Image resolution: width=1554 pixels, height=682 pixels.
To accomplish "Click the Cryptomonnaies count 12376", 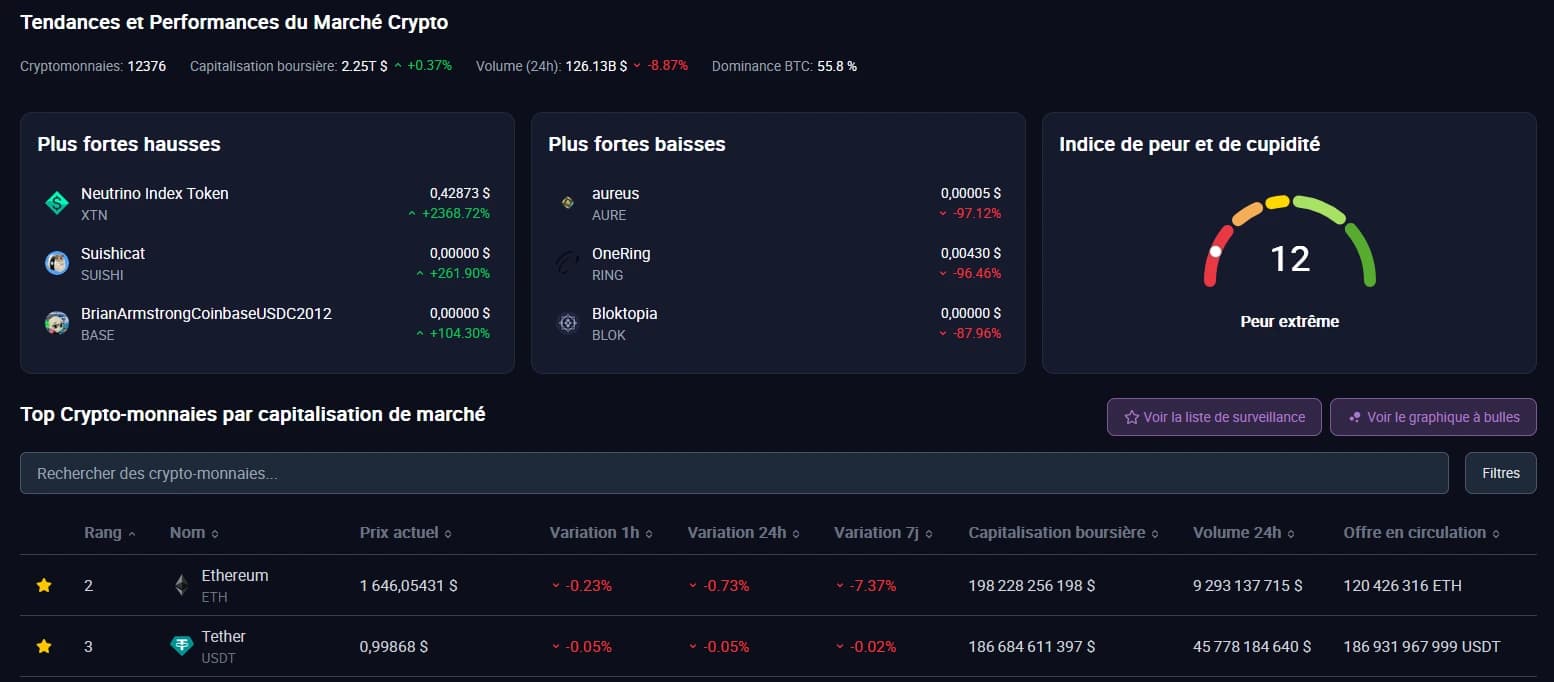I will pos(147,66).
